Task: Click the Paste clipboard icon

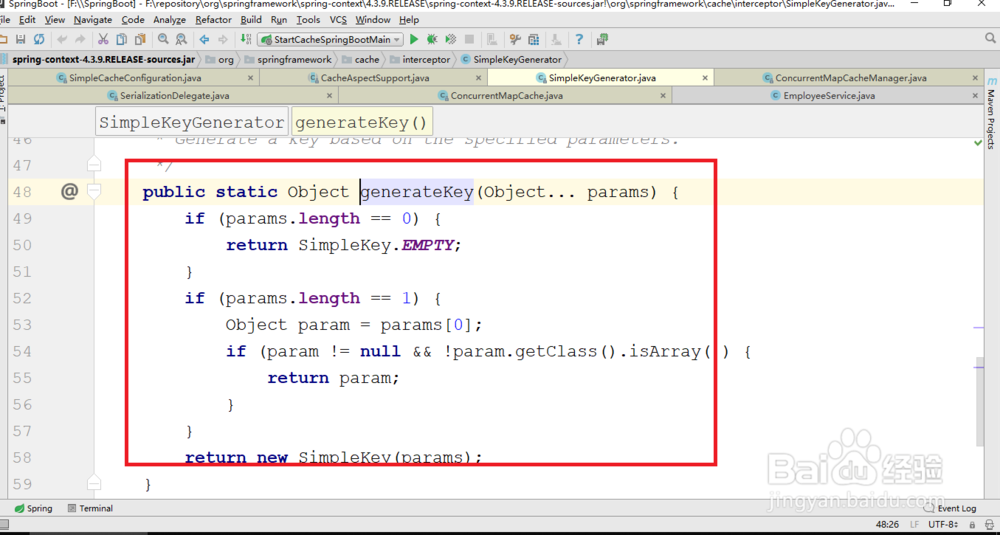Action: [140, 40]
